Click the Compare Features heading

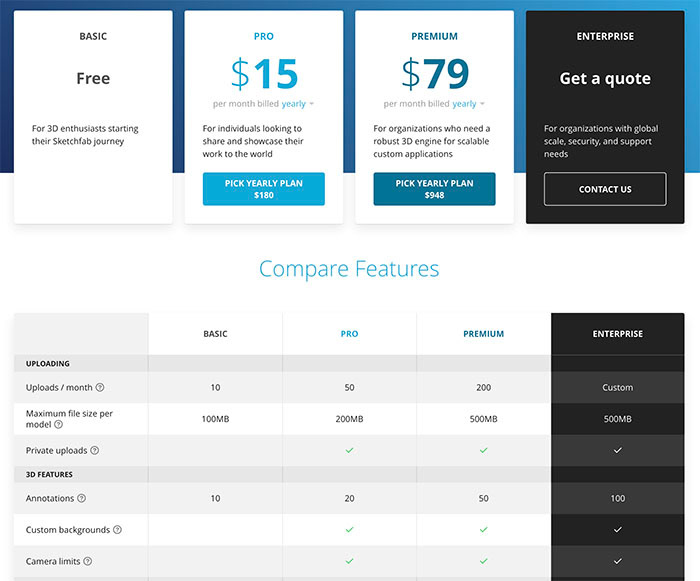click(x=349, y=269)
